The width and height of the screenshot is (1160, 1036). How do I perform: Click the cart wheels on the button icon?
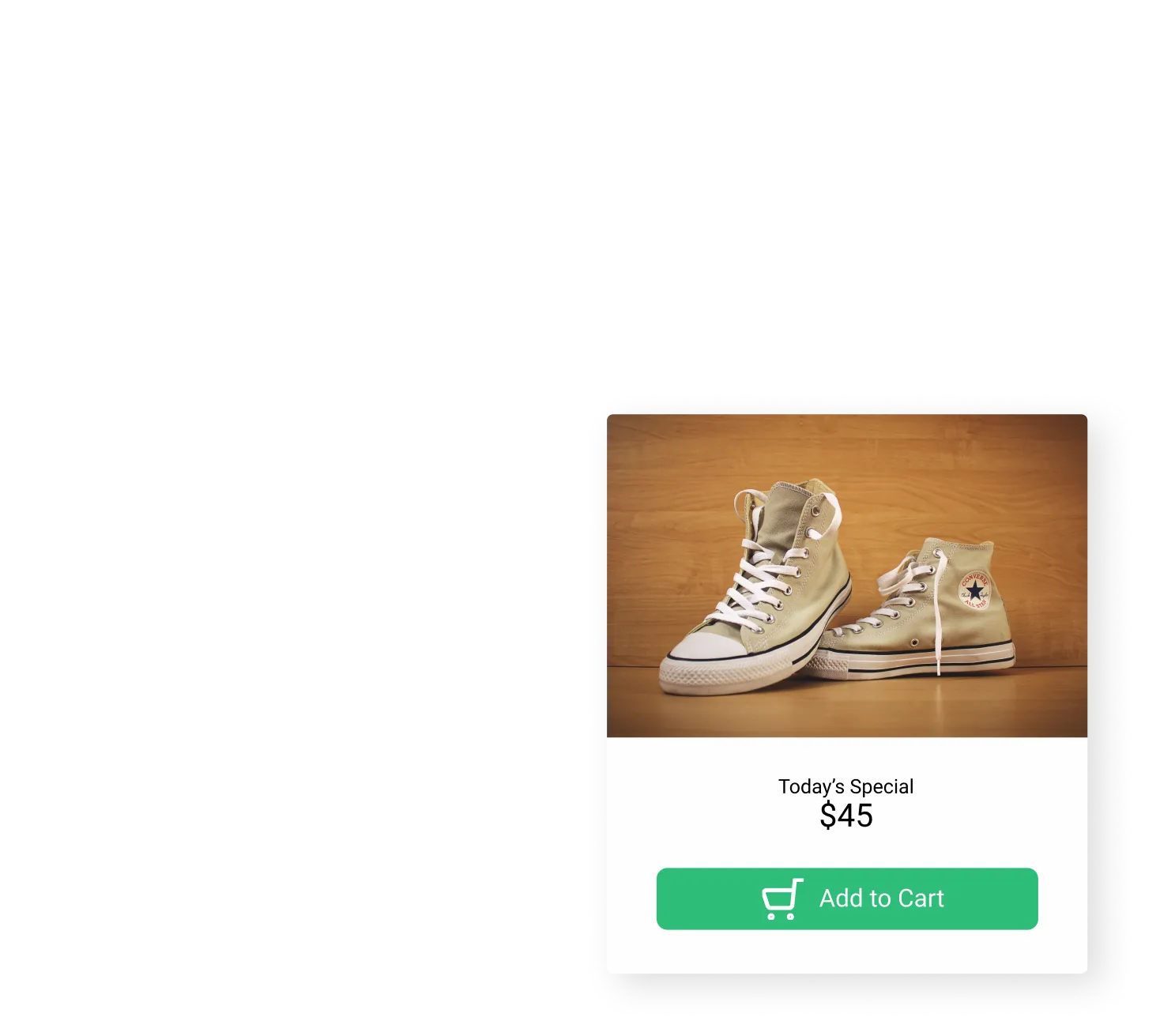coord(781,917)
